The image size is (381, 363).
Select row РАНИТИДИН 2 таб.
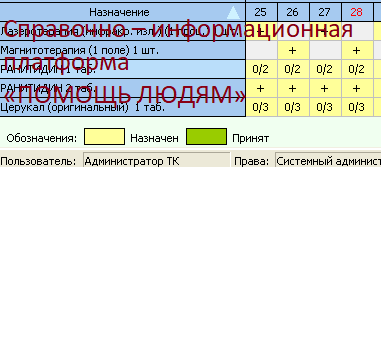click(122, 88)
